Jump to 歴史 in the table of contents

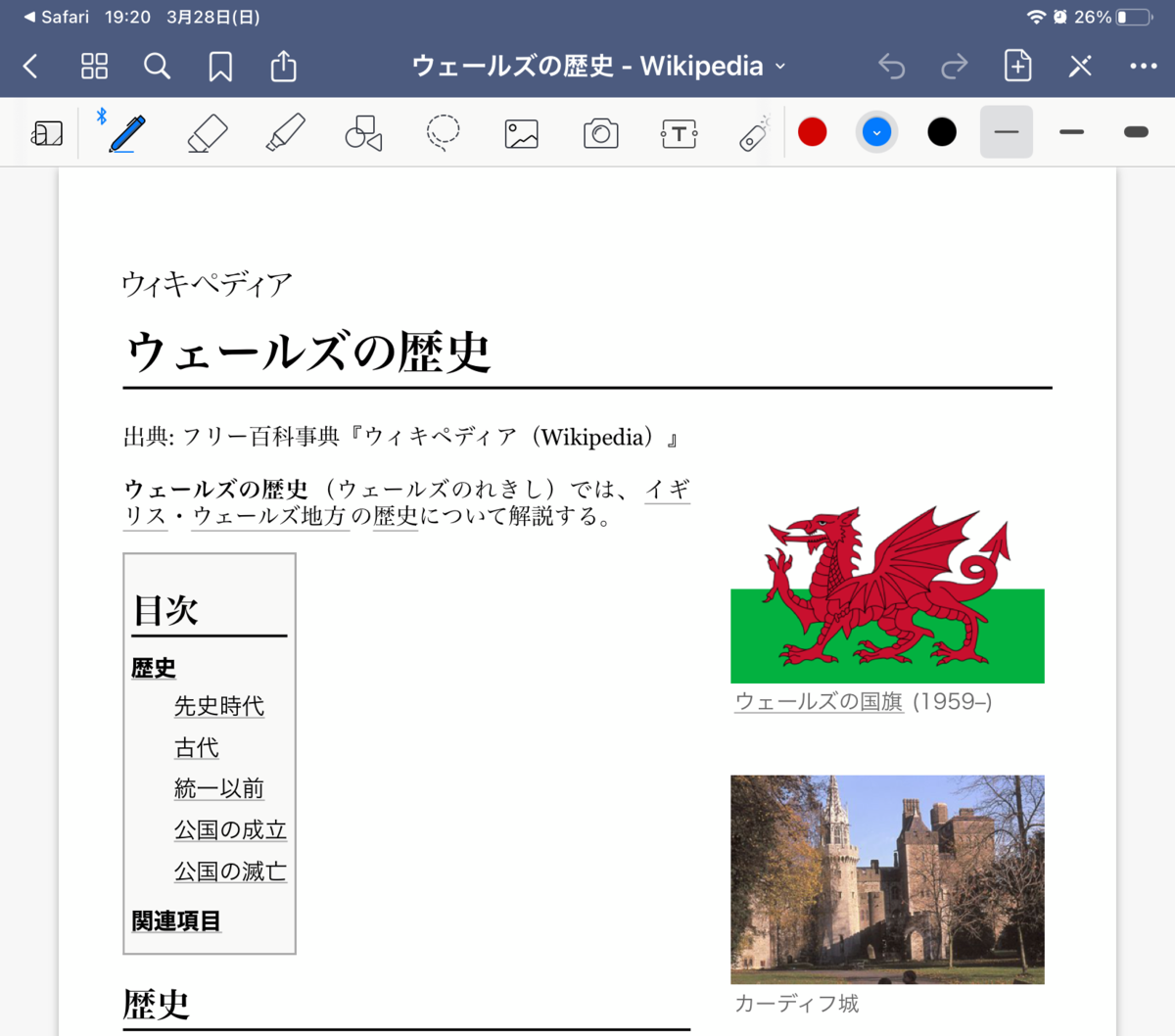tap(154, 668)
